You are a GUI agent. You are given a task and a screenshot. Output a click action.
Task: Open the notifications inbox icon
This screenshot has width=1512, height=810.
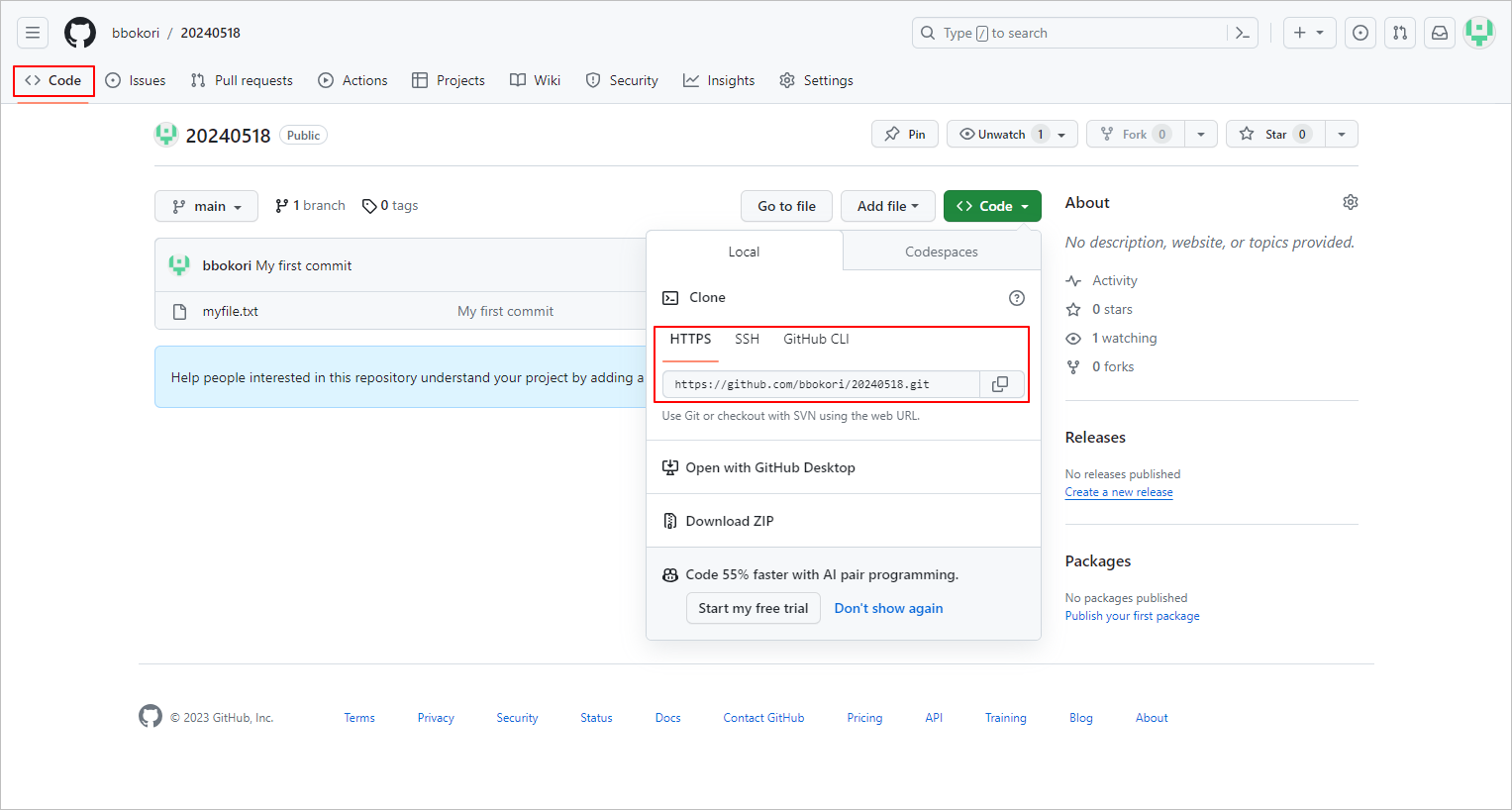(x=1440, y=33)
